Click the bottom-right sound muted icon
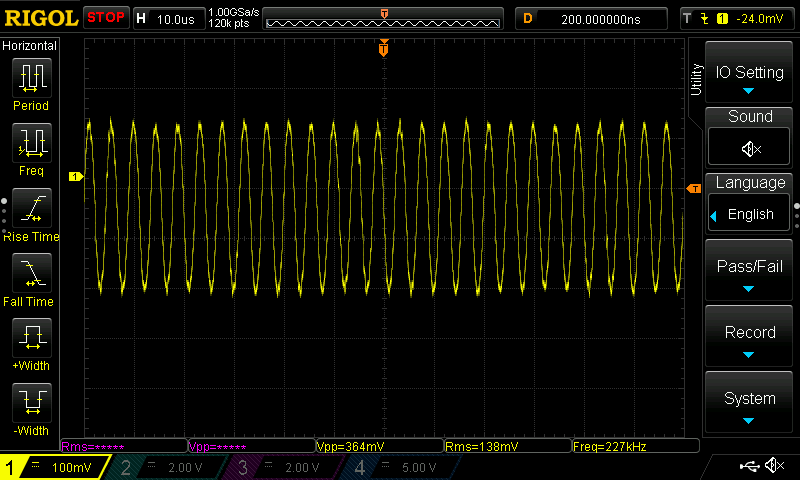This screenshot has height=480, width=800. [774, 465]
